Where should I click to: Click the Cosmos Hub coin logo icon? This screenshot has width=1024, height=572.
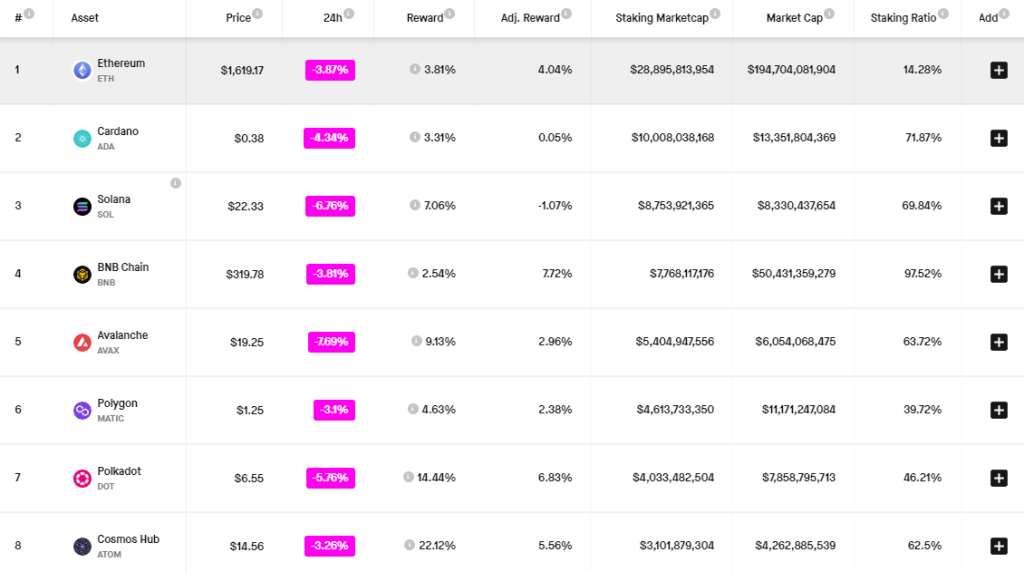tap(82, 546)
